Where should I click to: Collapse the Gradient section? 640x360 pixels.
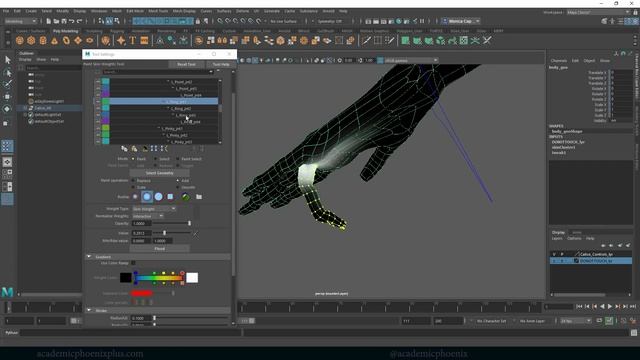[89, 257]
